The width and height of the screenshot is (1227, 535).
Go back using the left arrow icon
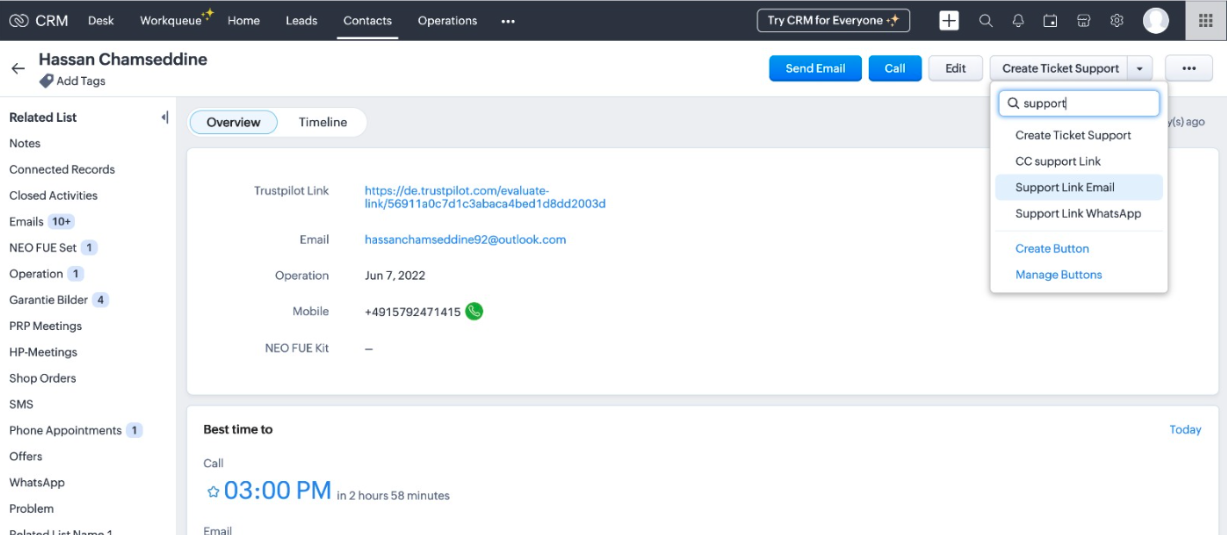click(x=18, y=69)
